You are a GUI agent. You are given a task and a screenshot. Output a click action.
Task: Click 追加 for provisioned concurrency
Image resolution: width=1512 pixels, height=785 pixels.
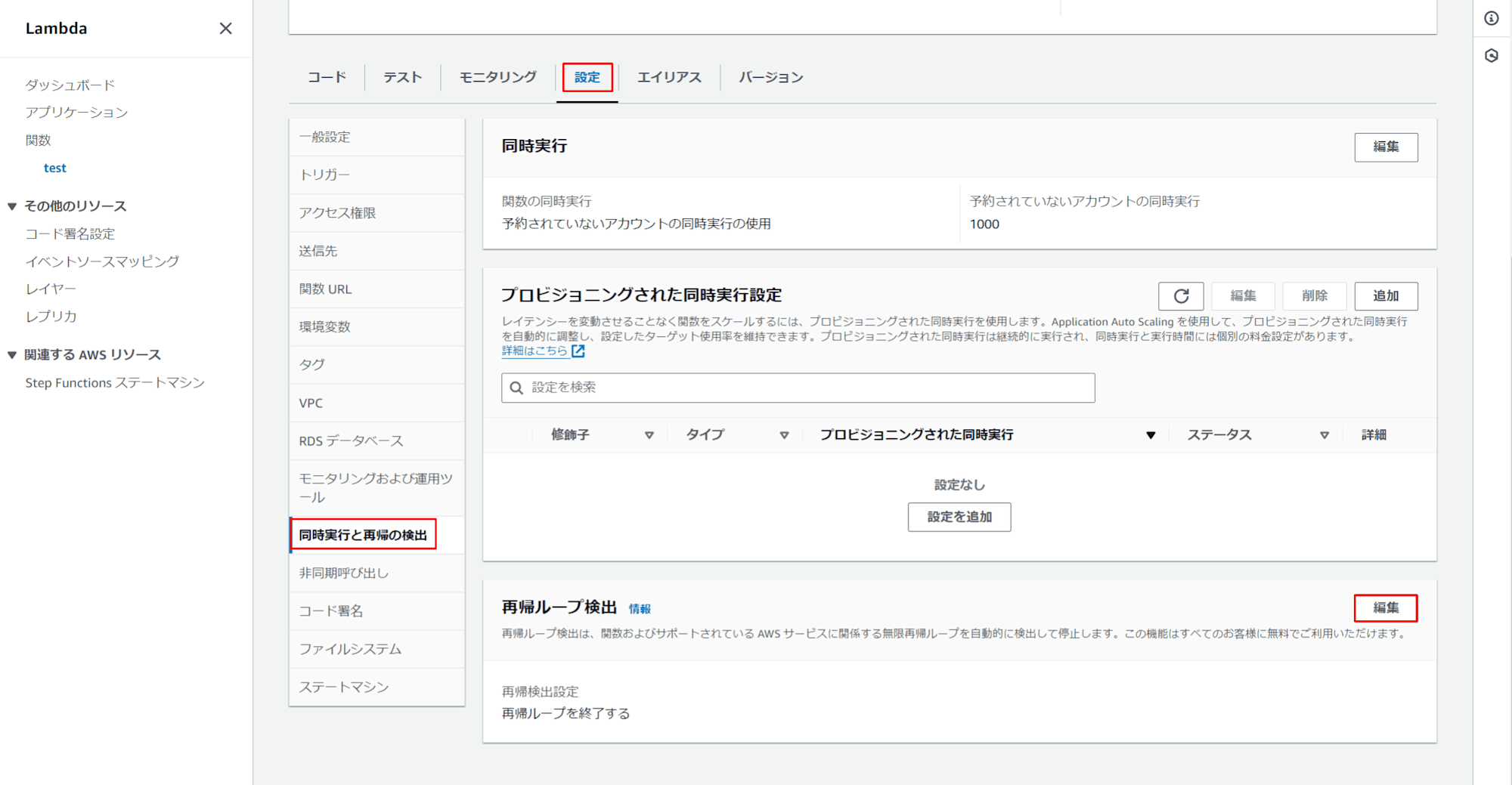point(1386,296)
